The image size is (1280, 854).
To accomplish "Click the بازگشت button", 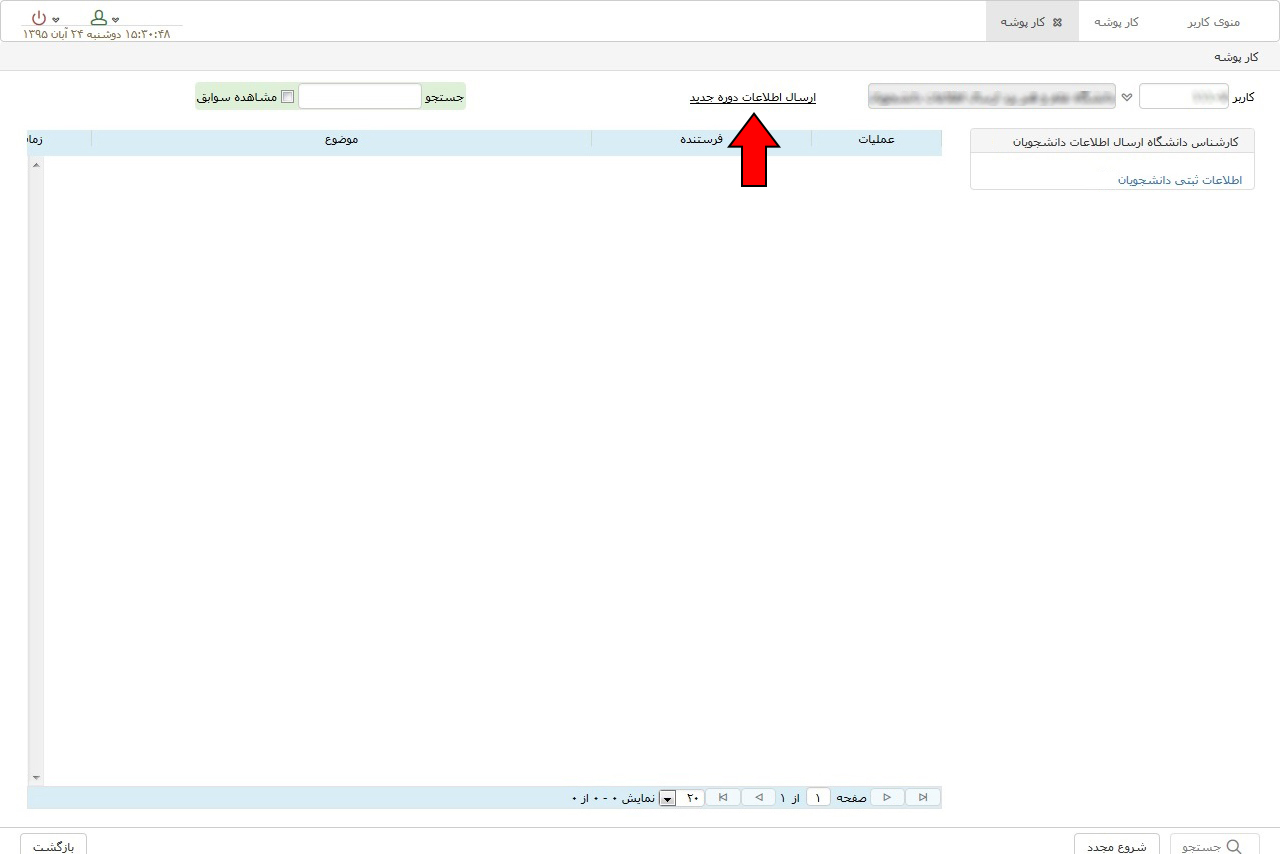I will click(x=54, y=846).
